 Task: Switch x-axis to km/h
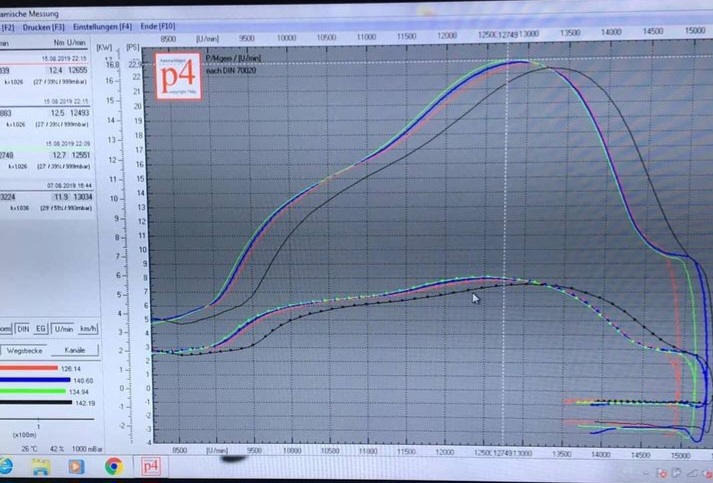(x=86, y=328)
